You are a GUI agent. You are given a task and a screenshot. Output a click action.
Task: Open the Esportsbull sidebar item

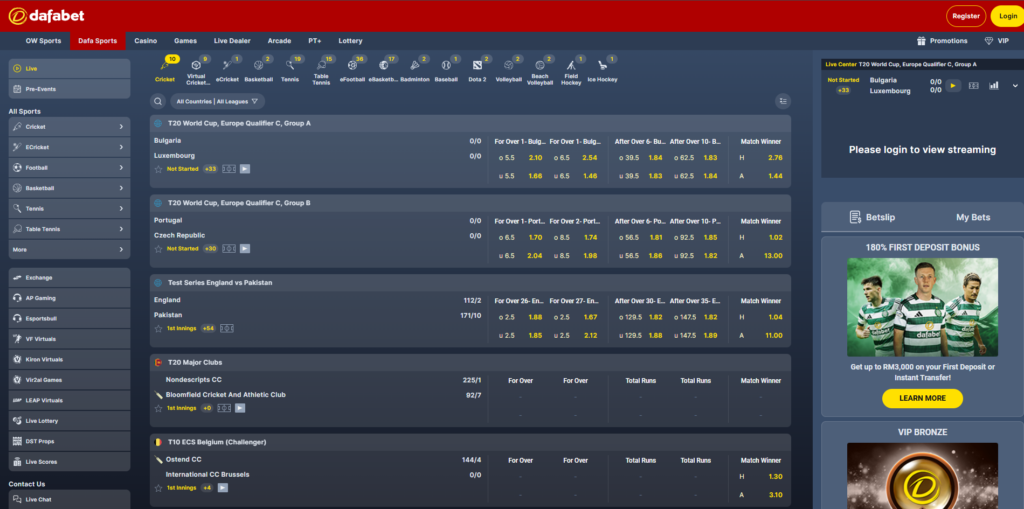click(69, 318)
